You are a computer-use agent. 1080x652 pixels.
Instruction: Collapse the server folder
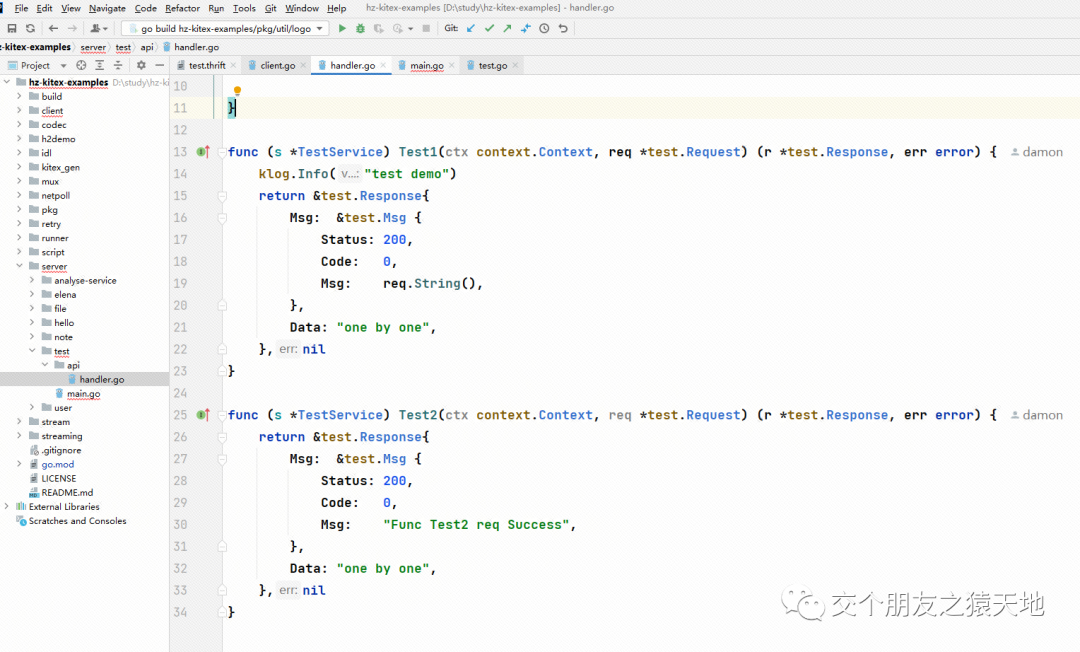19,266
